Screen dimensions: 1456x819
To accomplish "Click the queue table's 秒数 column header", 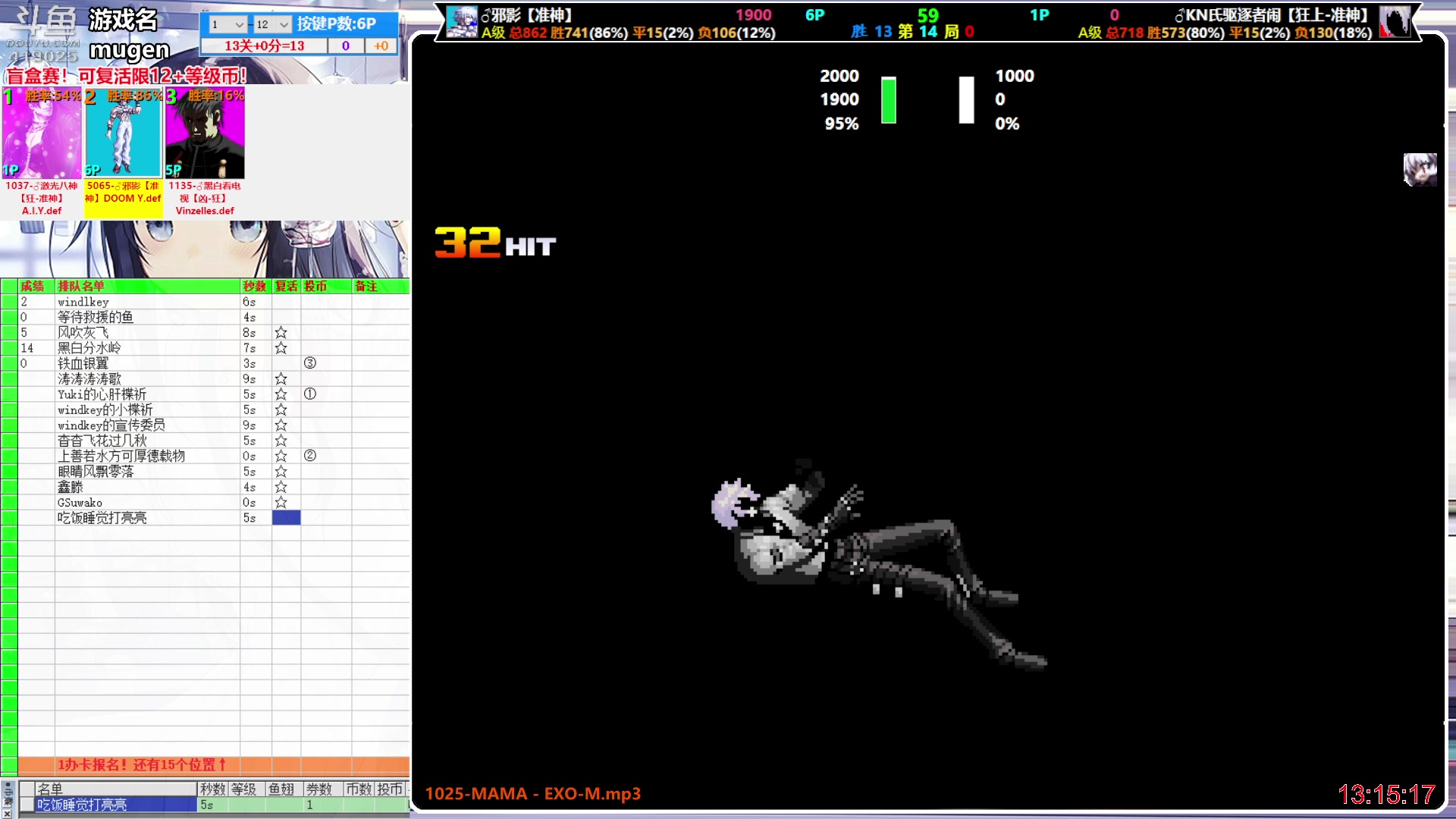I will [x=256, y=286].
